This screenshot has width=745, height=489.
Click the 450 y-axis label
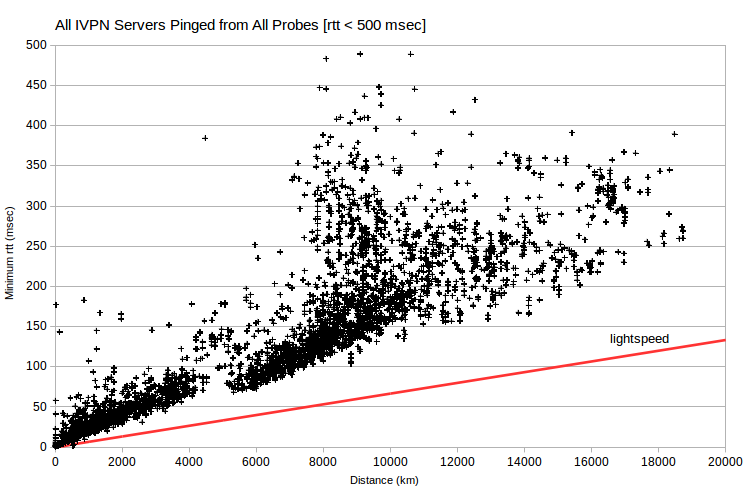37,85
